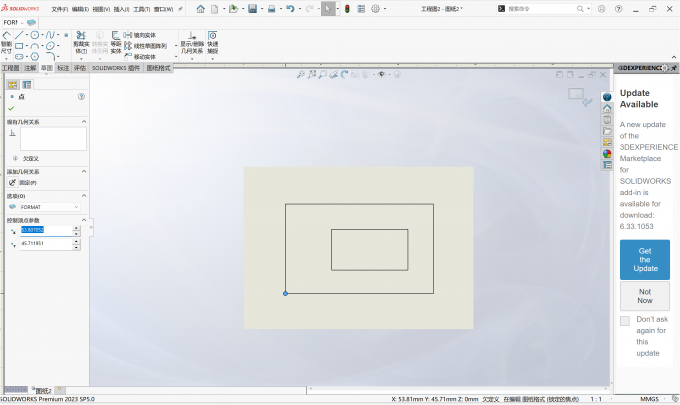
Task: Toggle the pin on 3DEXPERIENCE panel
Action: tap(674, 68)
